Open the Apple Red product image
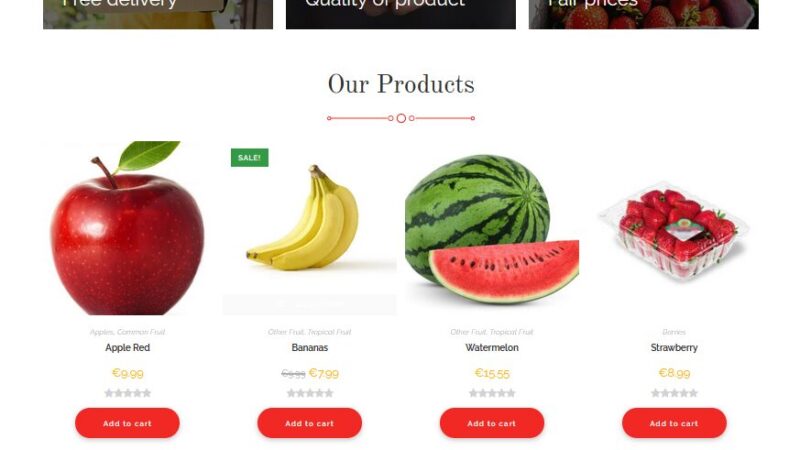 point(127,228)
